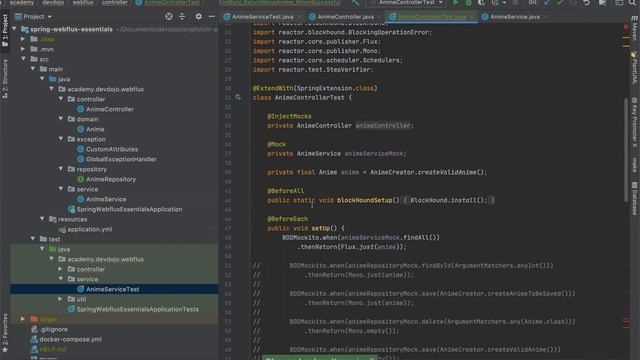The height and width of the screenshot is (360, 640).
Task: Click the rollback/undo arrow icon
Action: click(587, 3)
